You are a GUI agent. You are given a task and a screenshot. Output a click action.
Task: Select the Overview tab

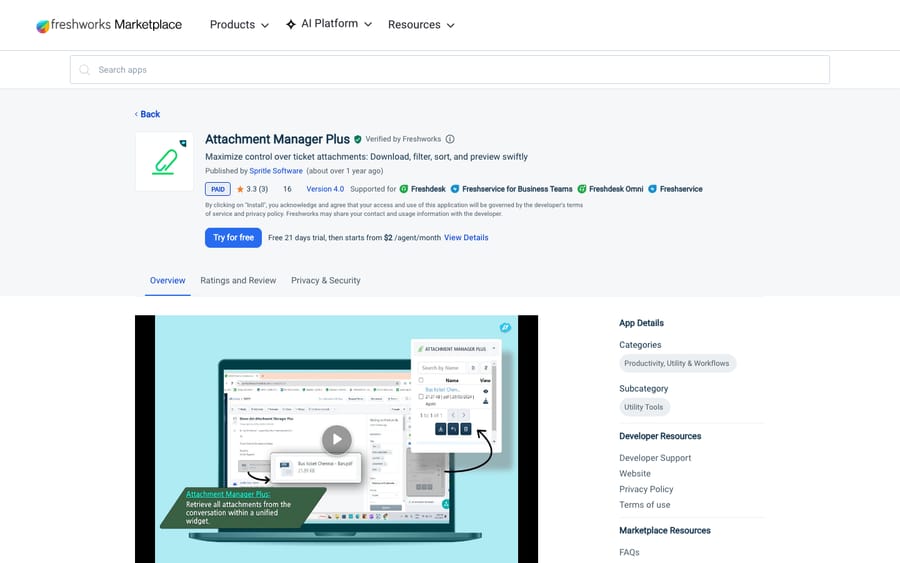point(168,281)
